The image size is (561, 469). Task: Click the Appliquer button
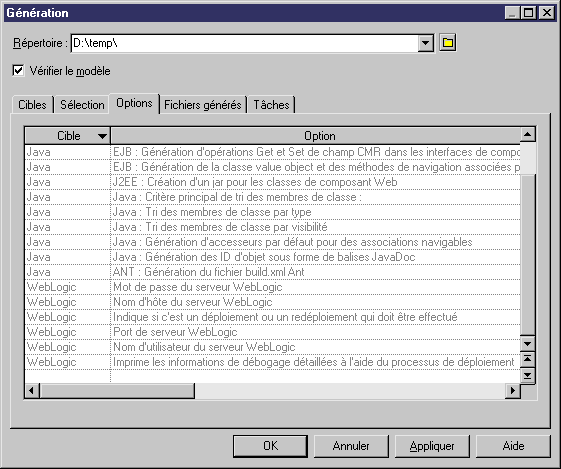coord(432,446)
